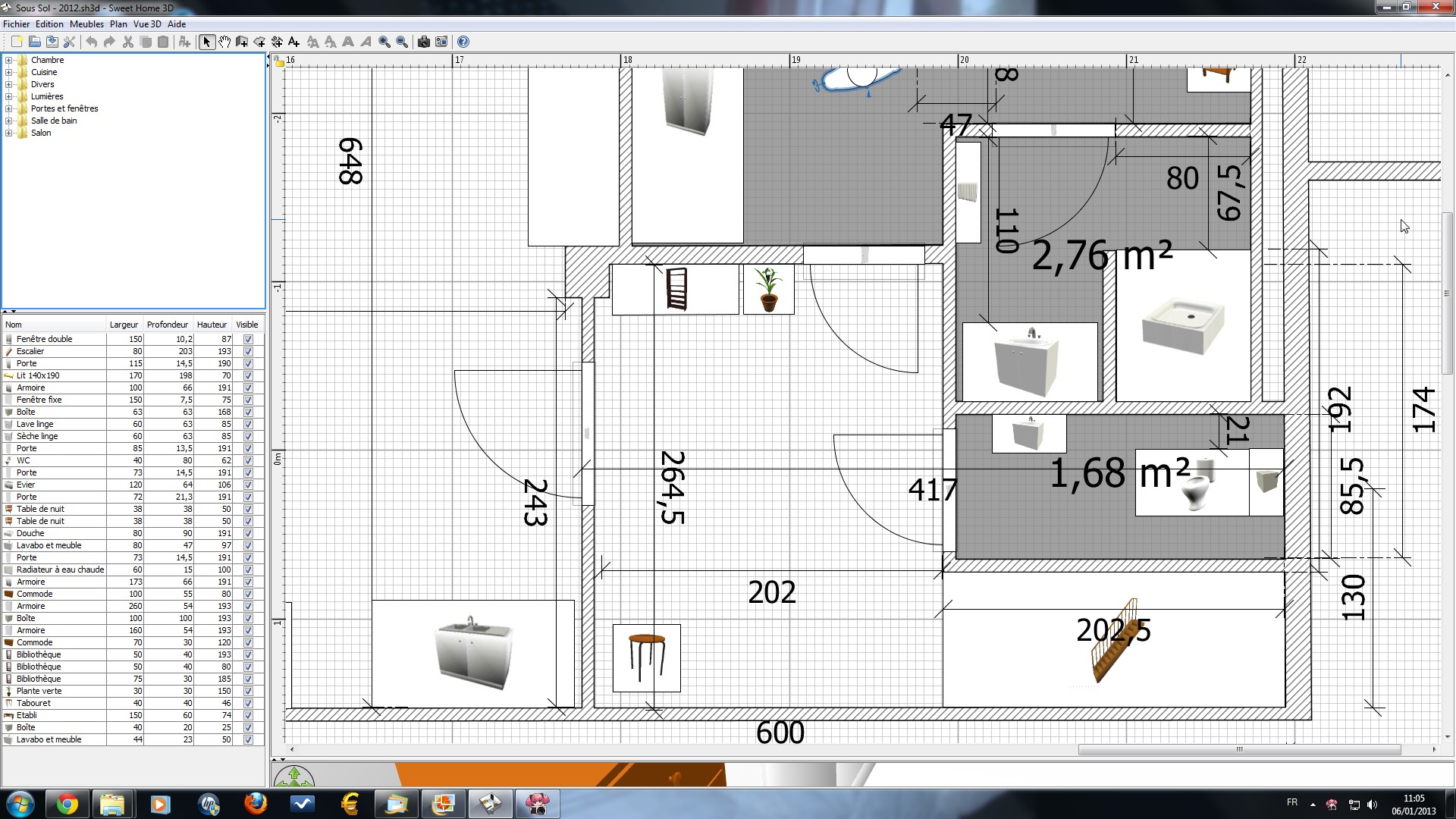The width and height of the screenshot is (1456, 819).
Task: Toggle visible checkbox for Lave linge
Action: tap(248, 425)
